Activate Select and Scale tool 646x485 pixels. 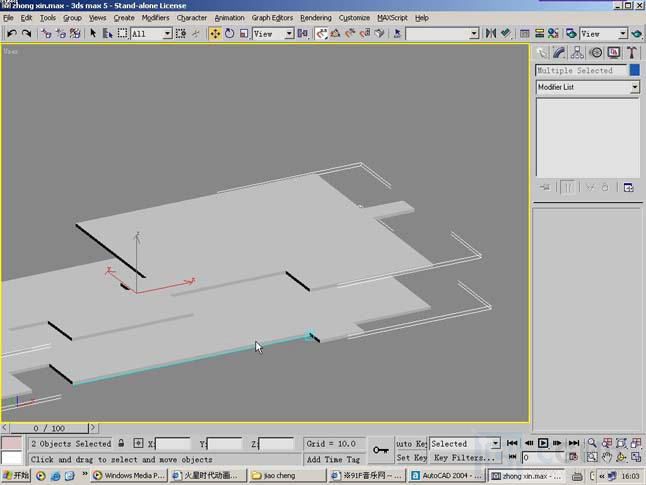click(244, 33)
